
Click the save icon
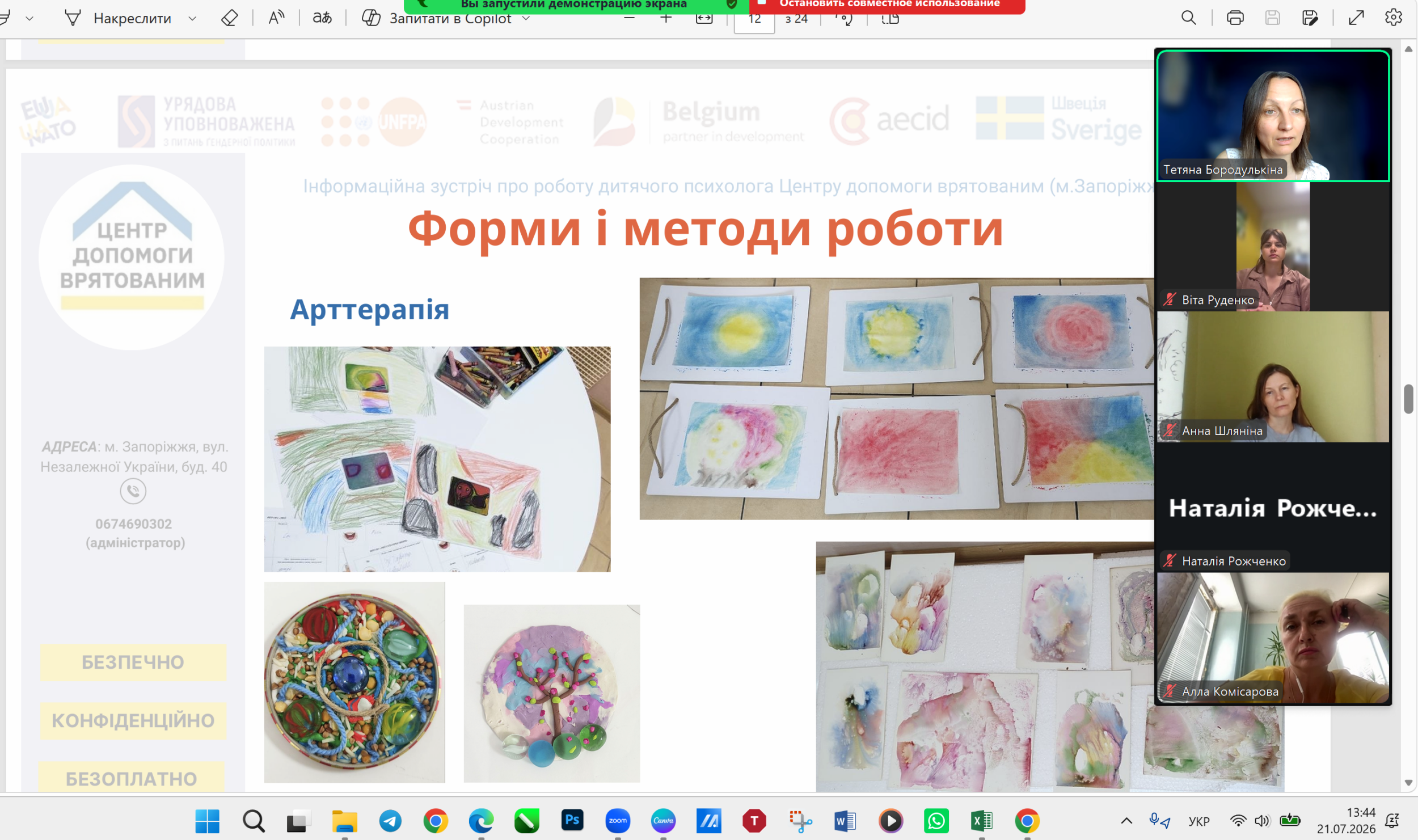point(1272,18)
